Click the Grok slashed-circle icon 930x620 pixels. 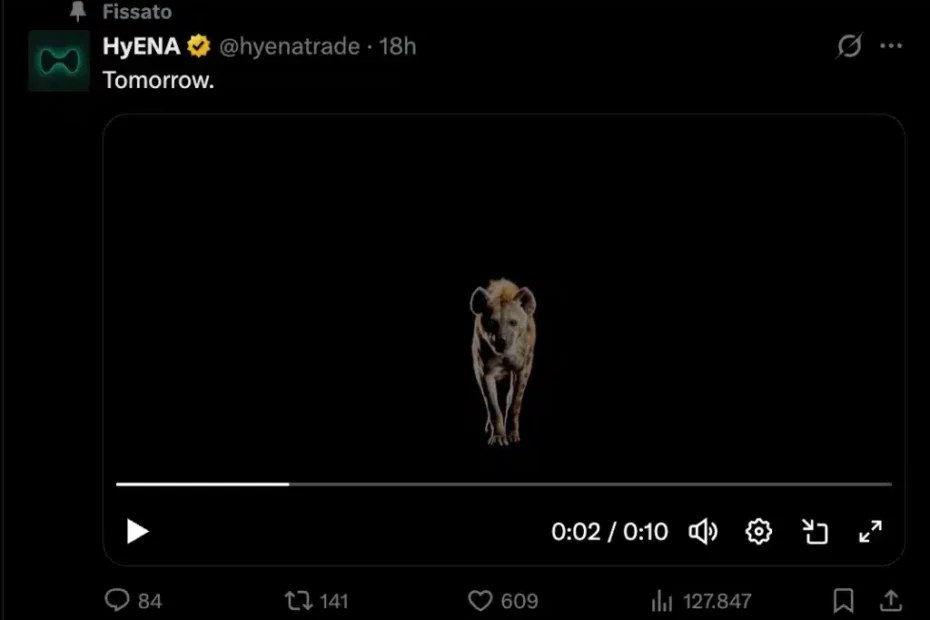pyautogui.click(x=849, y=46)
